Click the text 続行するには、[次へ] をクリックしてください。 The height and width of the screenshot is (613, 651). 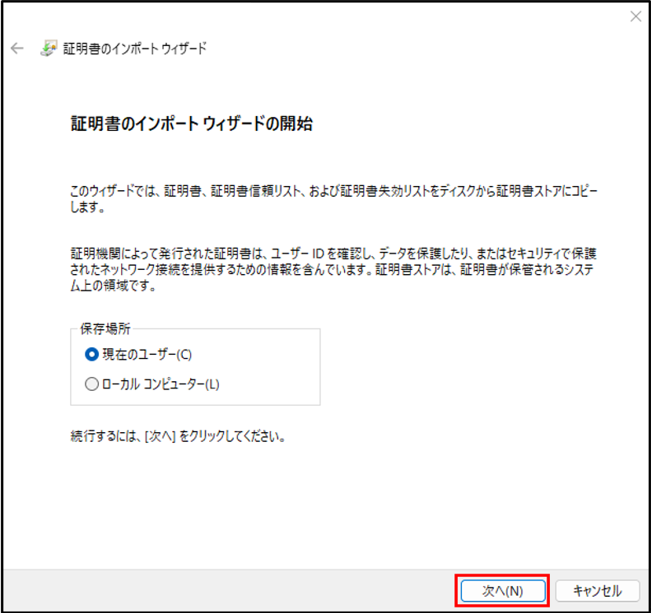178,436
